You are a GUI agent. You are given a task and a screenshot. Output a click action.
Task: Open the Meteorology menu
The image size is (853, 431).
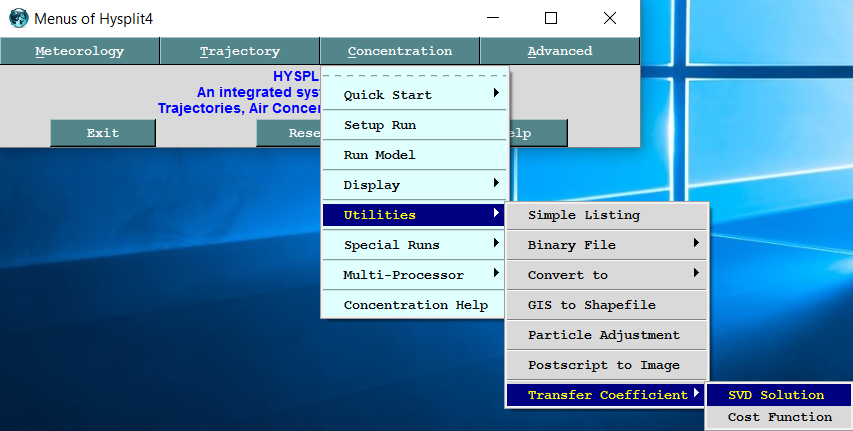point(80,51)
